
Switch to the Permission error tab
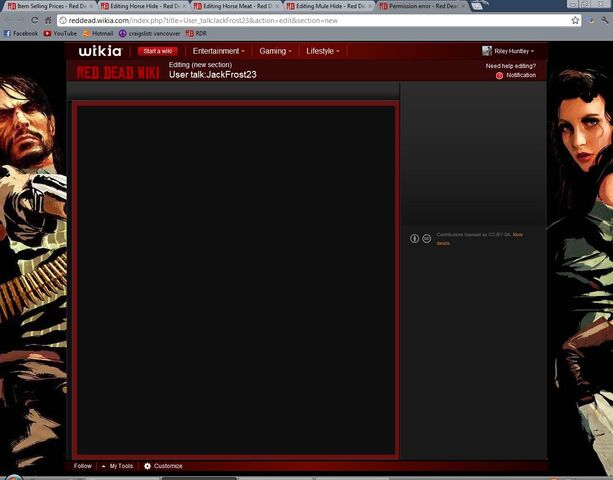coord(420,6)
